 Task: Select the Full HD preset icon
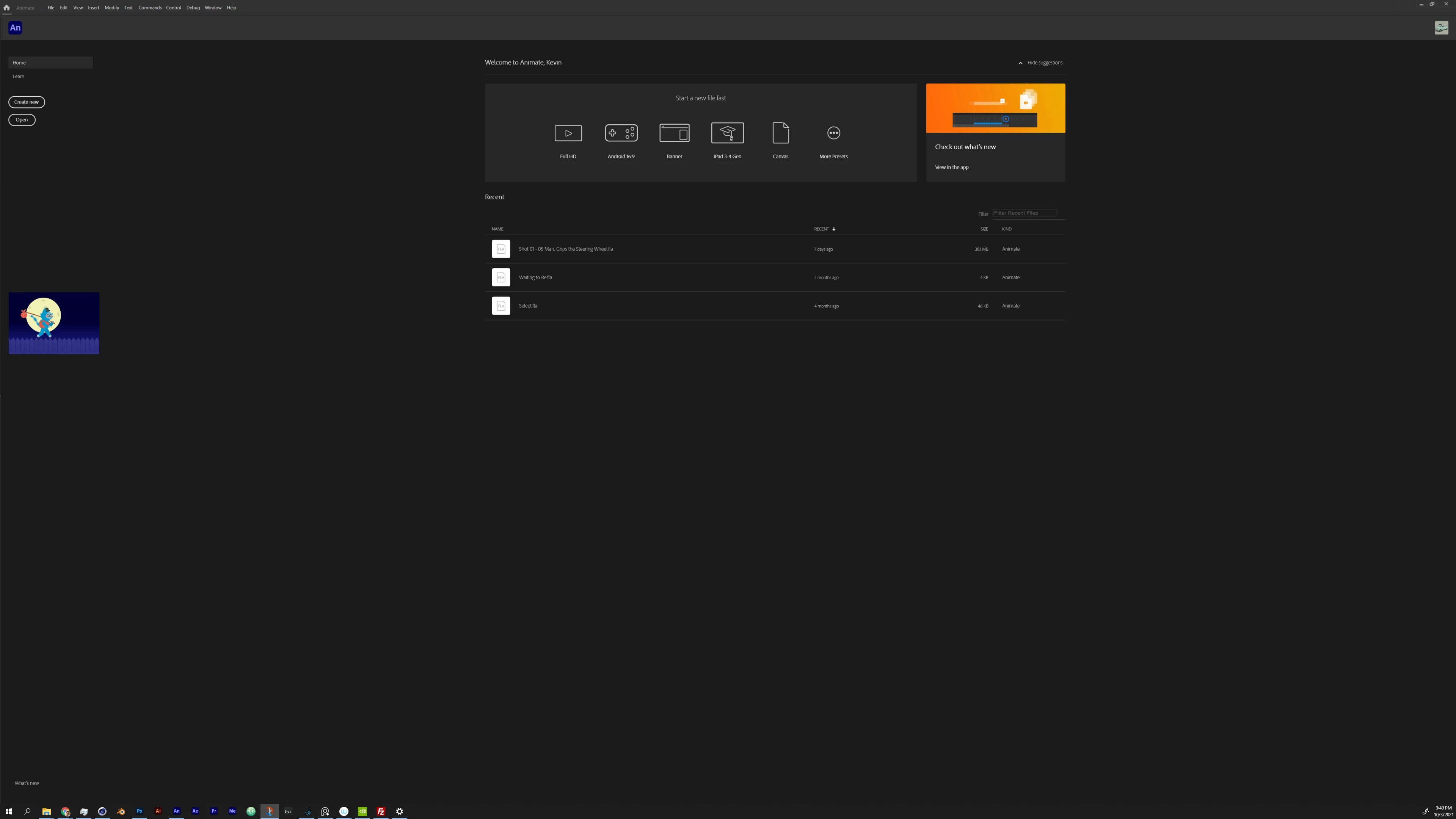point(568,133)
